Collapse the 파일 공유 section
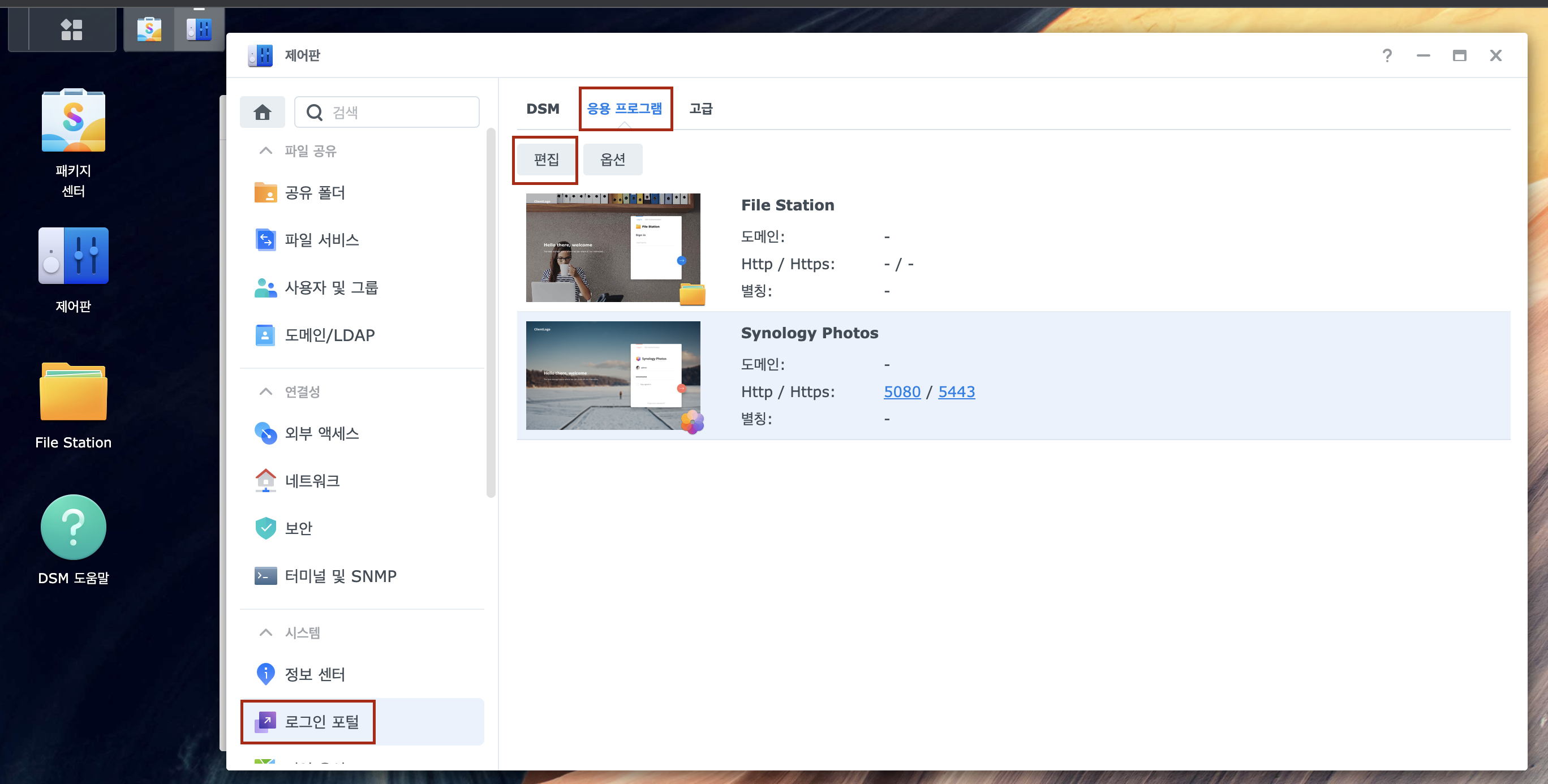The width and height of the screenshot is (1548, 784). click(x=265, y=151)
